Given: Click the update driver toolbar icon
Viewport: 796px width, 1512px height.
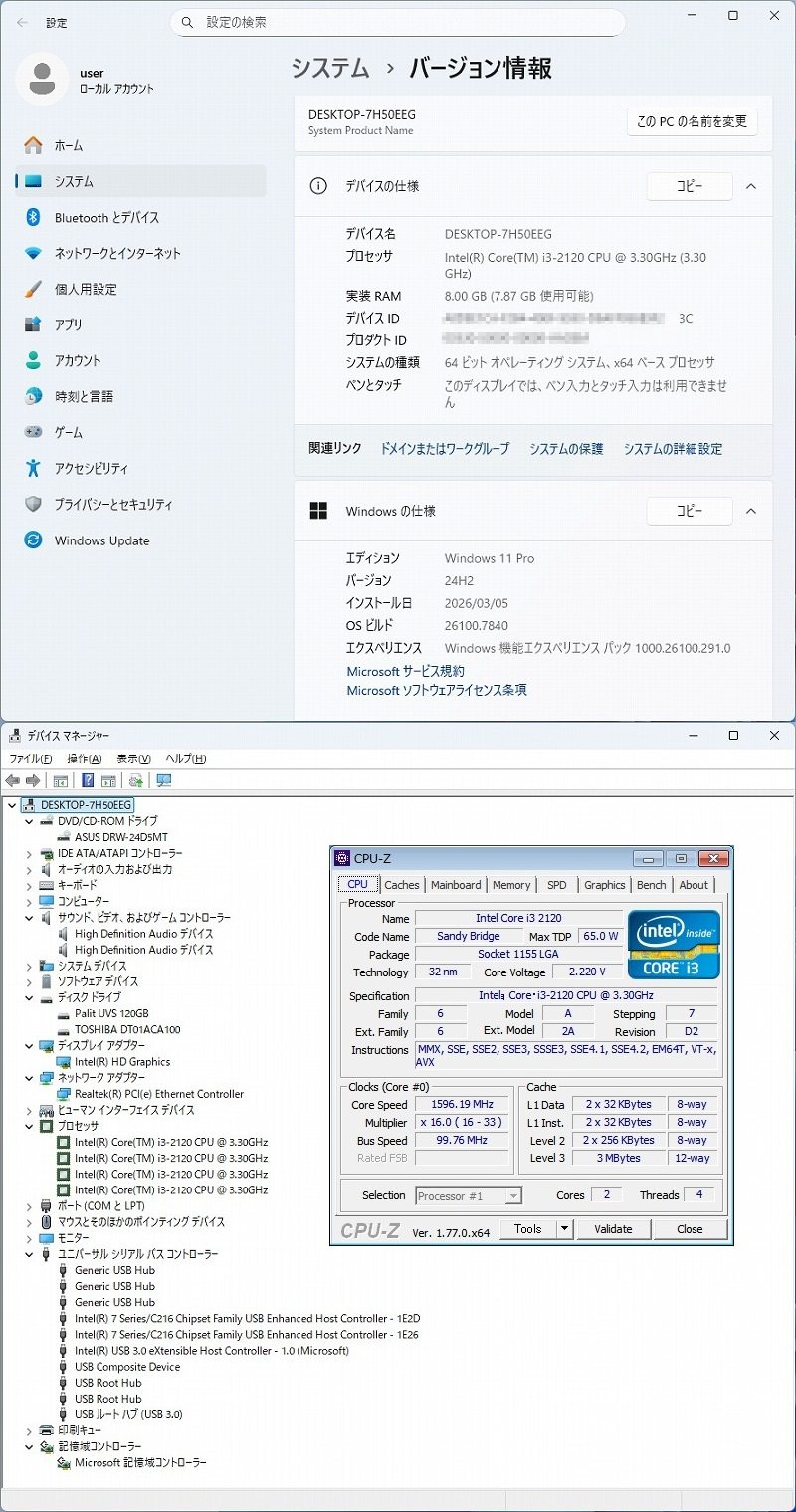Looking at the screenshot, I should coord(135,781).
